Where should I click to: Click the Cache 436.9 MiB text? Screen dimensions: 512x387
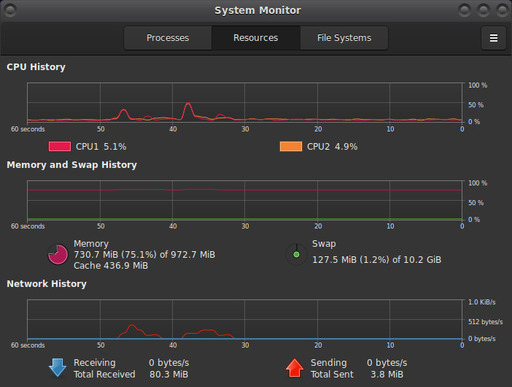tap(111, 266)
